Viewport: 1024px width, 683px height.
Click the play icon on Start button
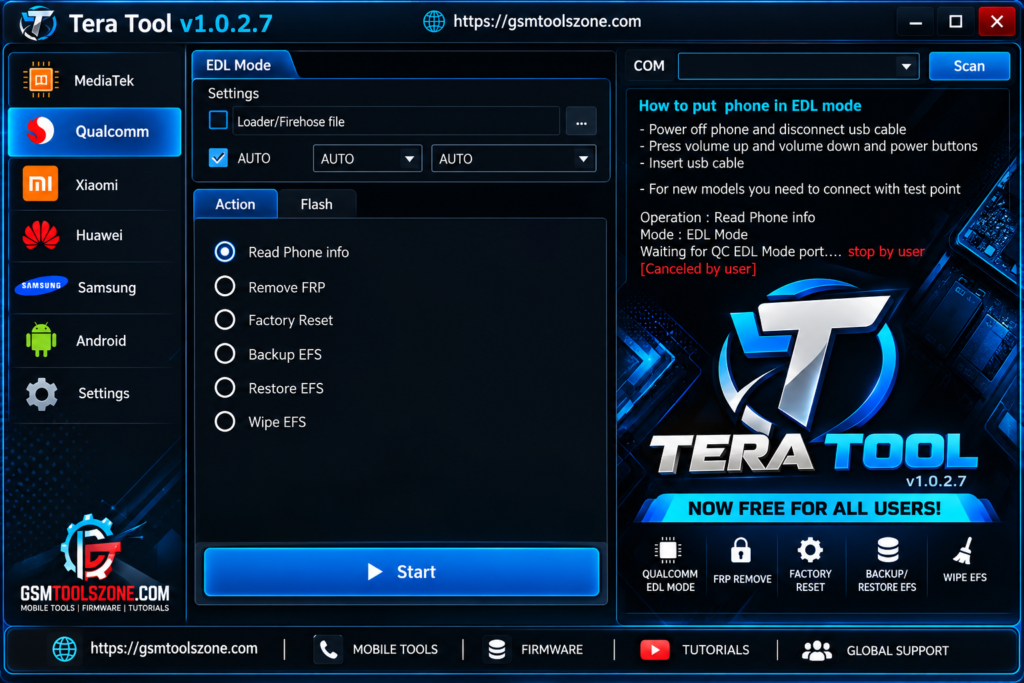[x=374, y=572]
